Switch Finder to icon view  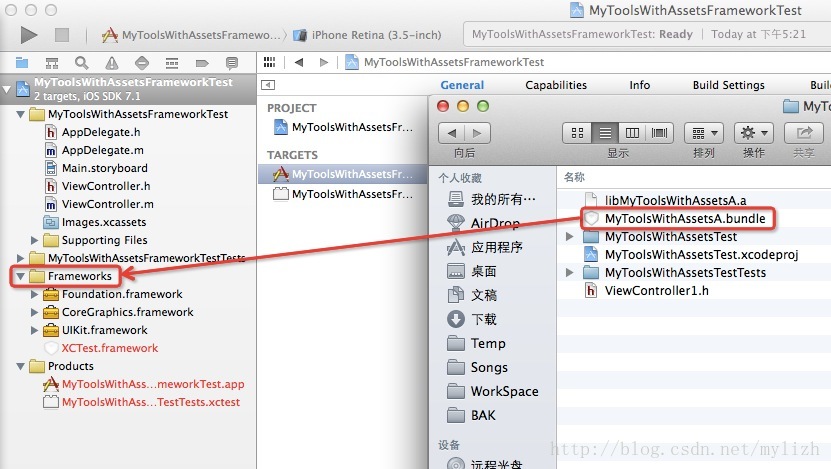click(x=577, y=133)
